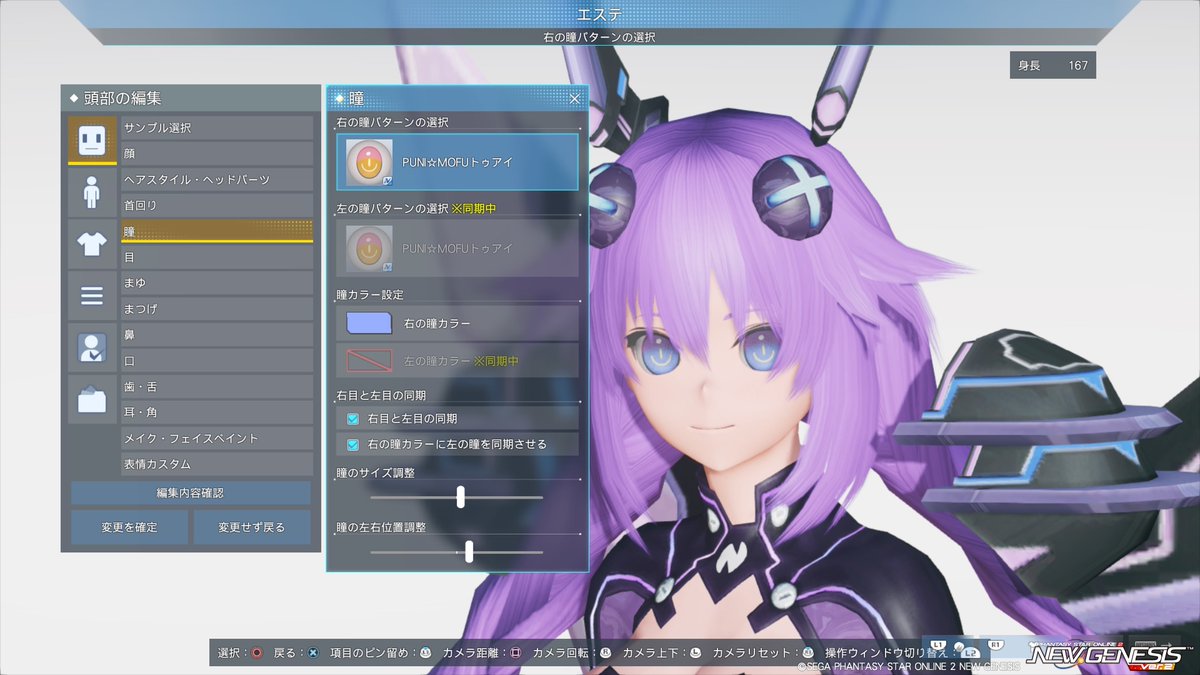
Task: Toggle the 右目と左目の同期 checkbox
Action: pos(353,418)
